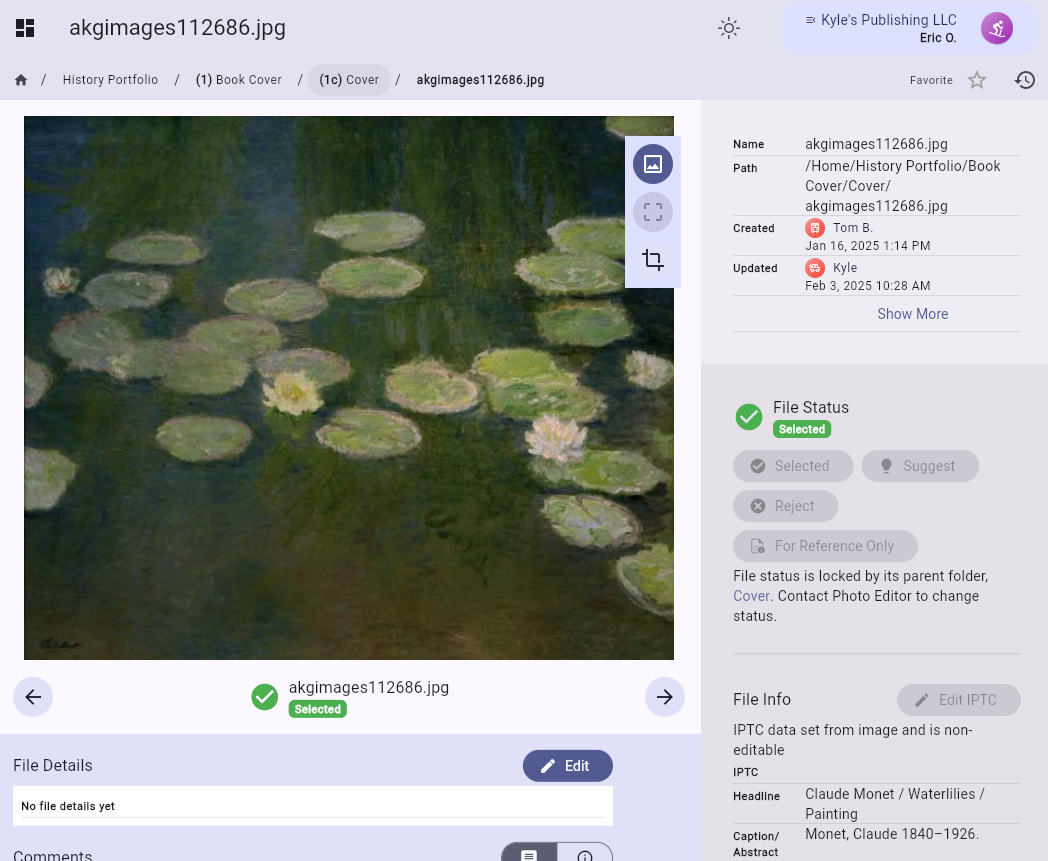
Task: Activate the crop tool
Action: tap(653, 260)
